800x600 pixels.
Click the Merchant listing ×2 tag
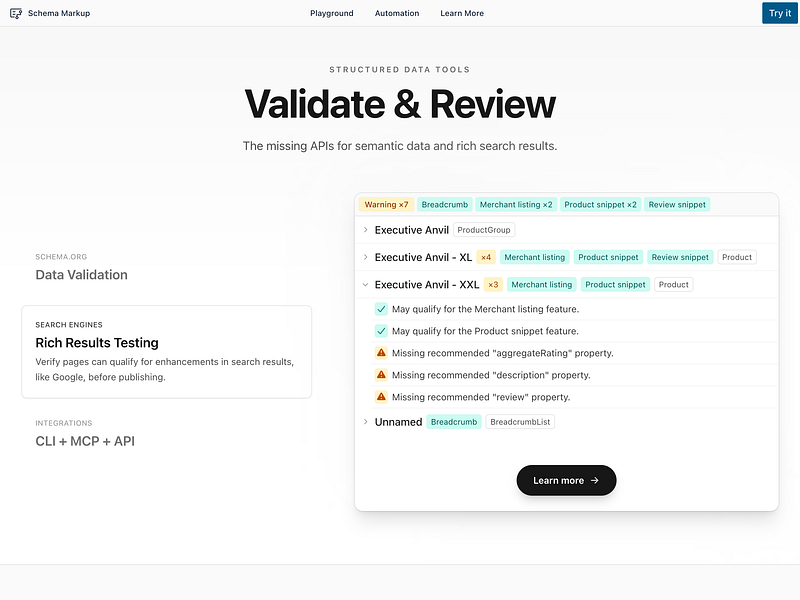516,205
